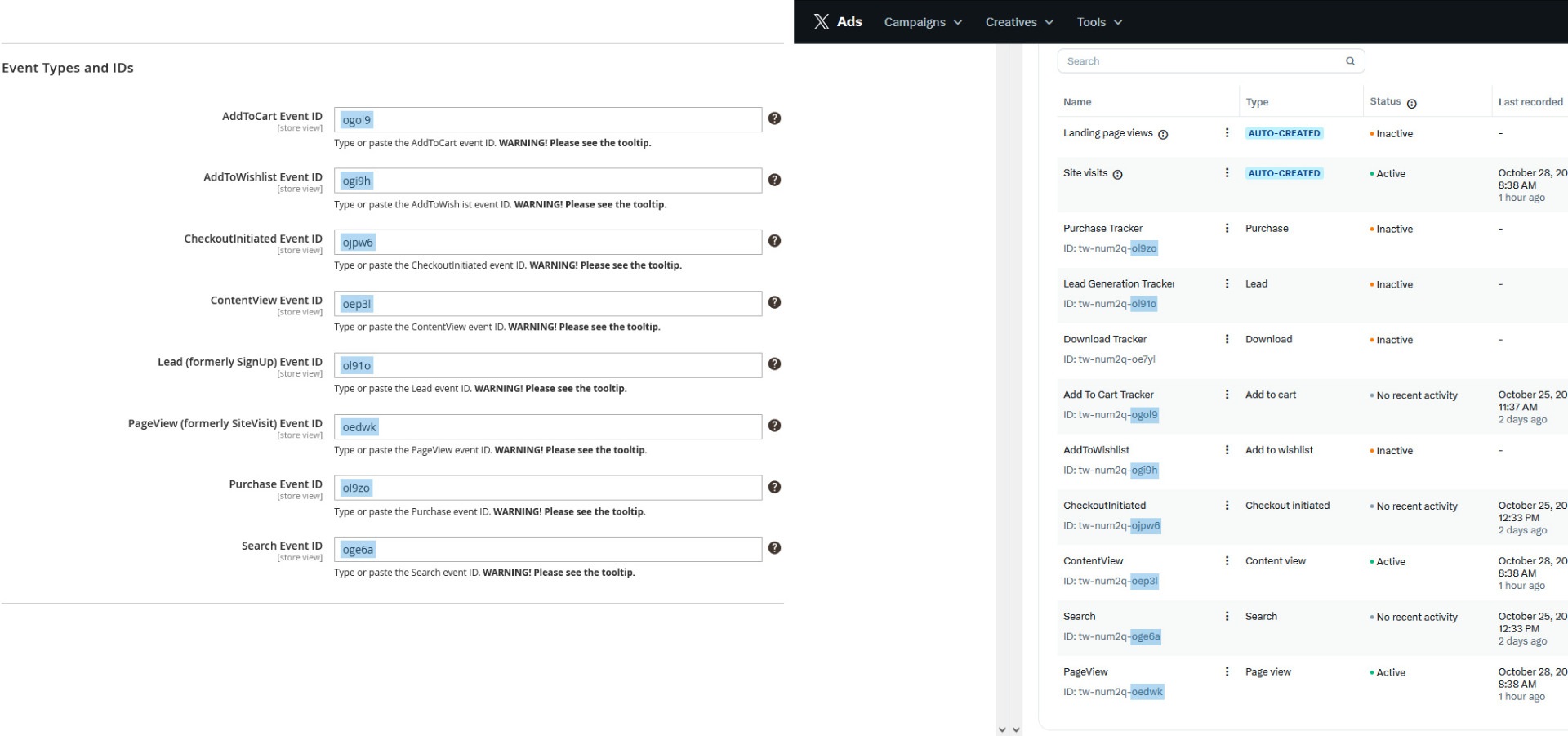Click the AddToCart Event ID input field
This screenshot has width=1568, height=736.
[x=548, y=120]
